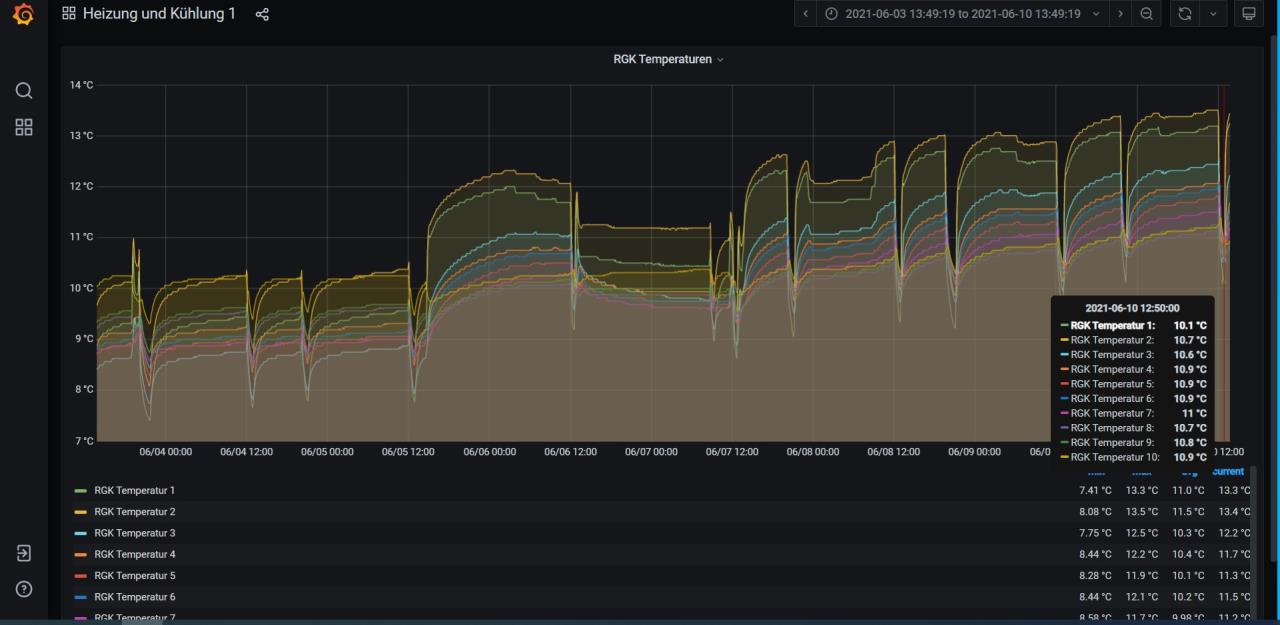Open the time range picker dropdown
Viewport: 1280px width, 625px height.
click(x=962, y=14)
